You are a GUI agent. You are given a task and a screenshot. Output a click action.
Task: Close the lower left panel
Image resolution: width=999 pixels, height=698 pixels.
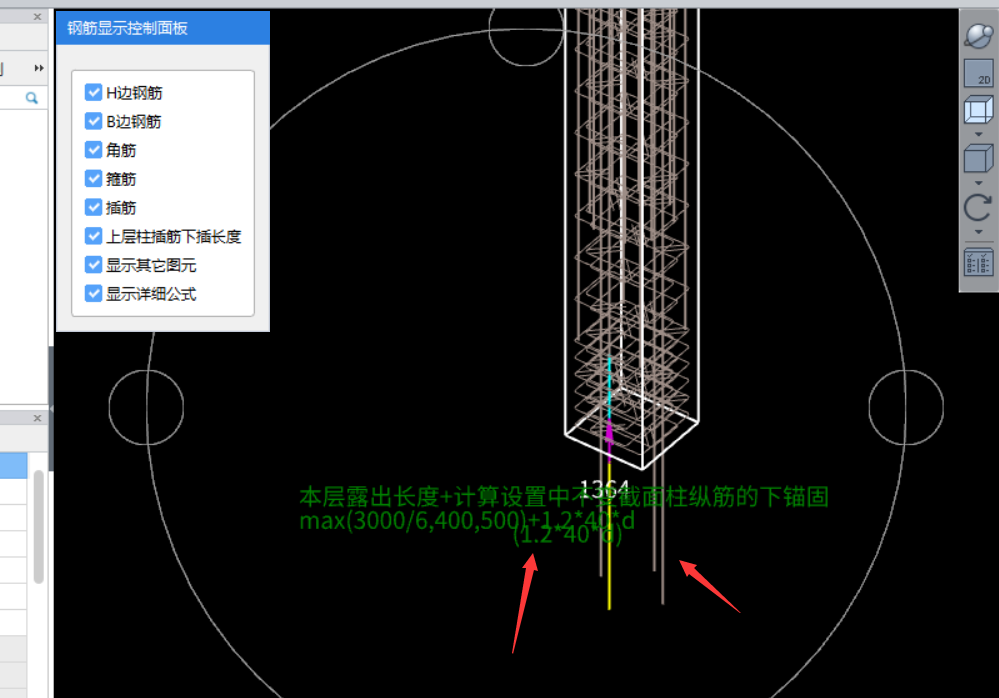pyautogui.click(x=37, y=418)
